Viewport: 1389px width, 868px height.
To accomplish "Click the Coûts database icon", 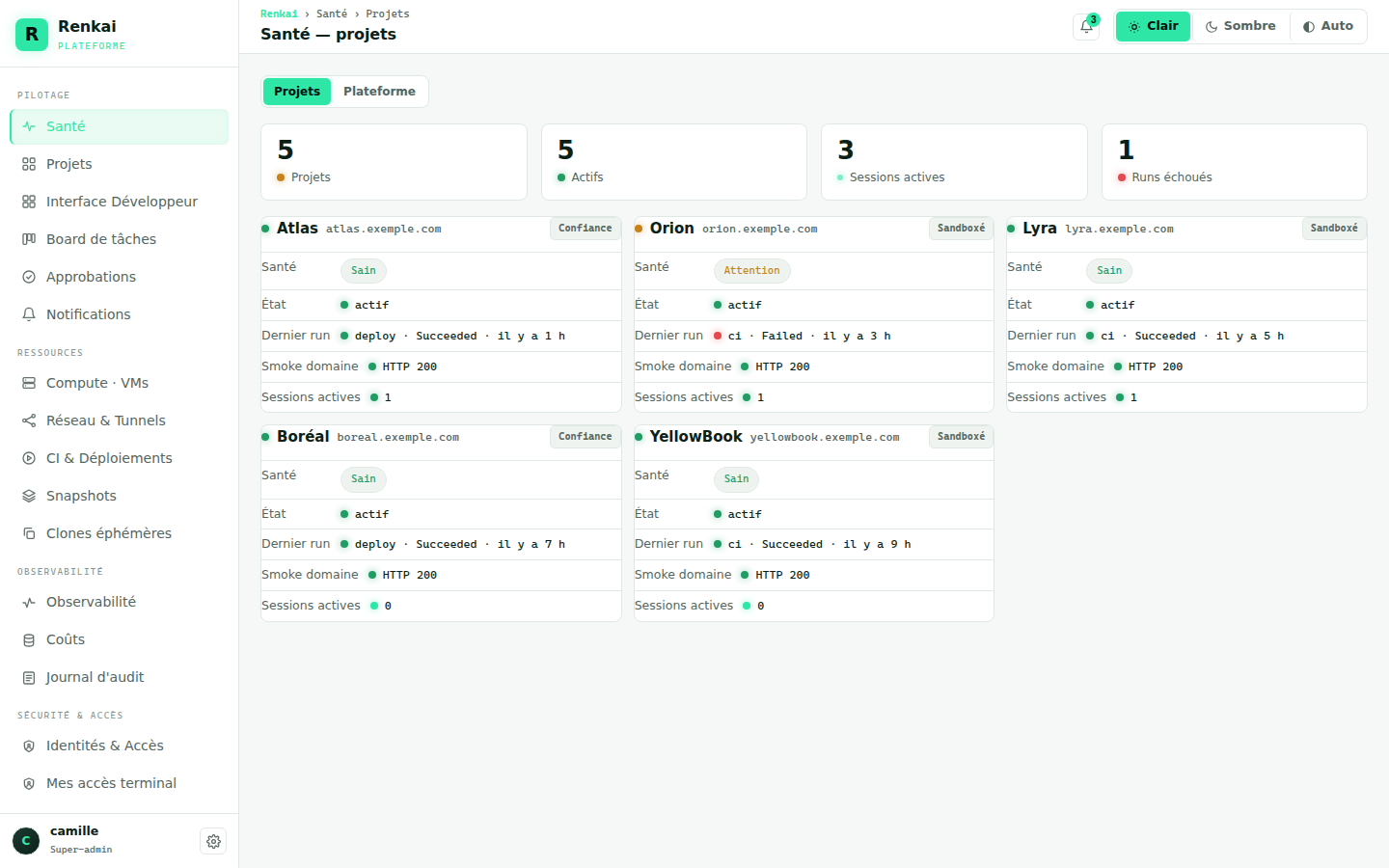I will (x=29, y=639).
